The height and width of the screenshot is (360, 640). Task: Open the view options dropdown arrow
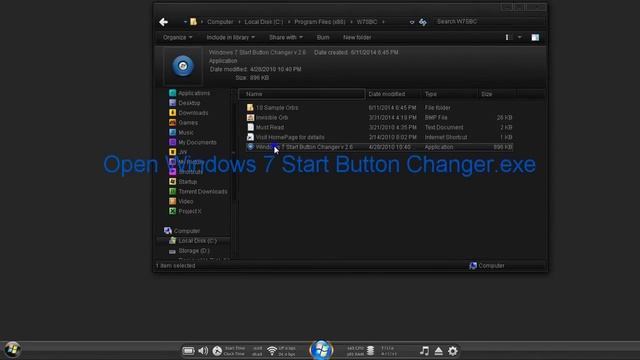pos(520,38)
